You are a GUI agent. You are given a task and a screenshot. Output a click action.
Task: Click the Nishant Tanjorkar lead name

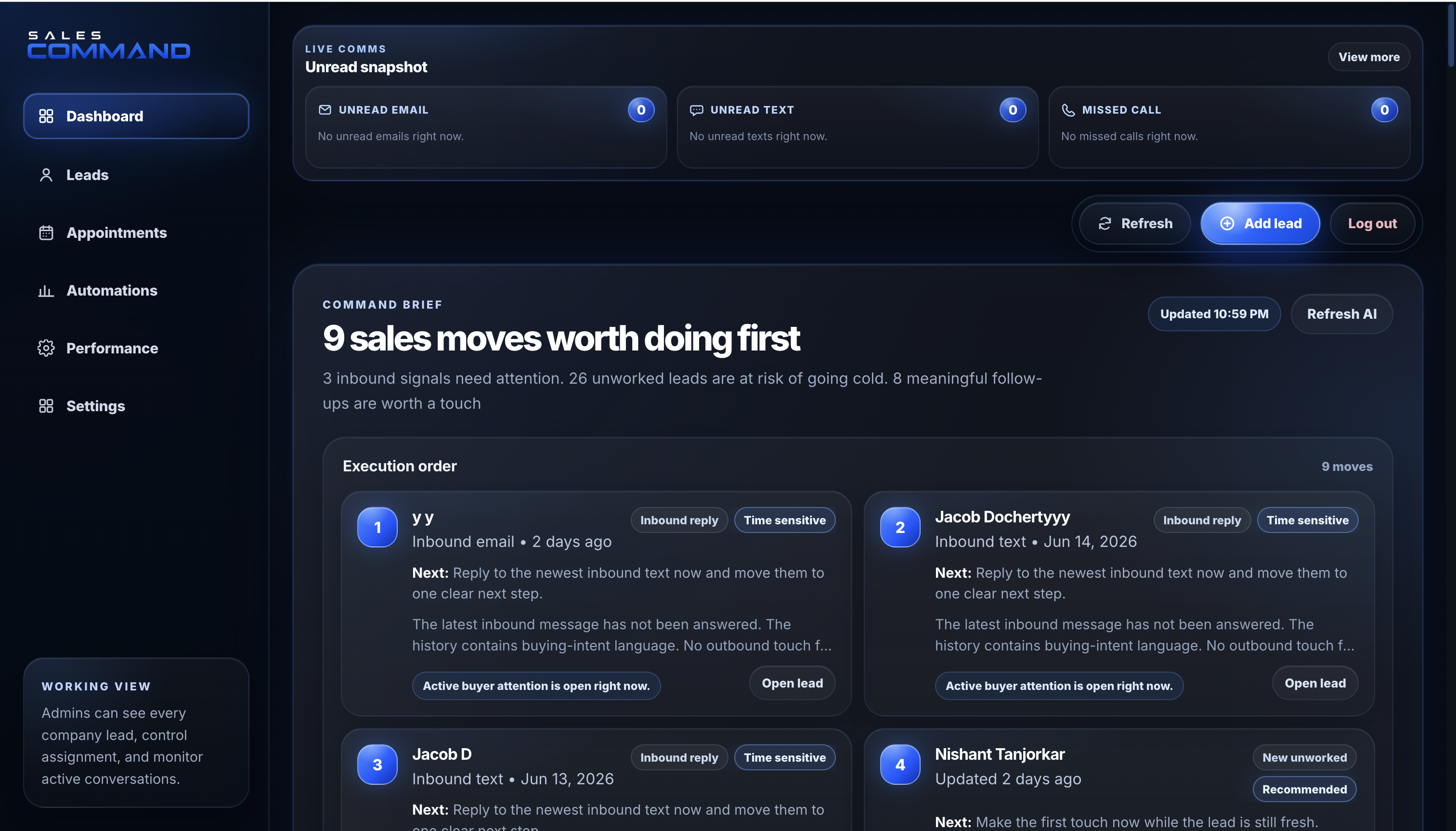(1000, 754)
